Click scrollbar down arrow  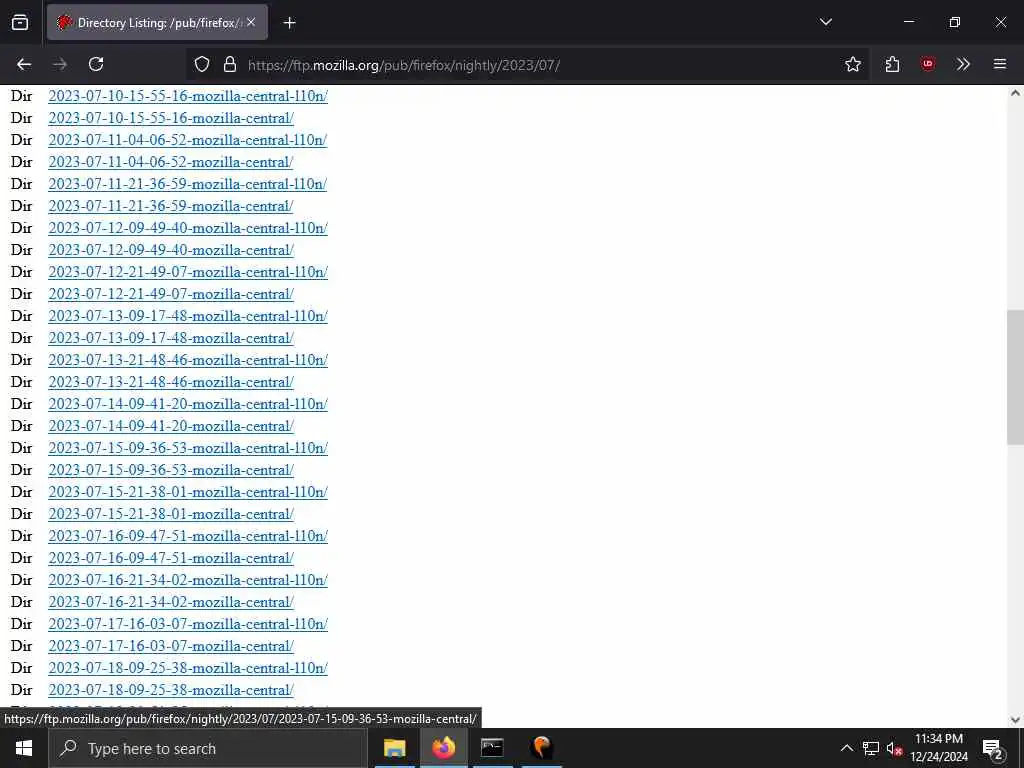[1015, 720]
